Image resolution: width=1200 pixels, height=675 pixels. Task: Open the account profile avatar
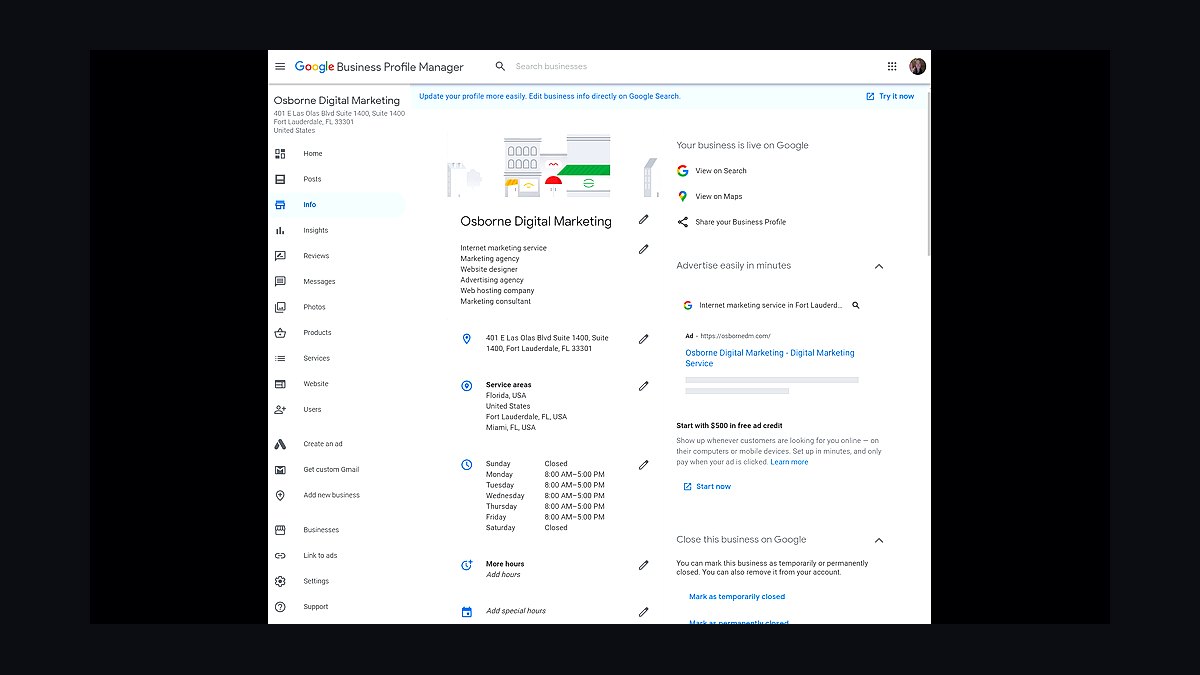[917, 67]
